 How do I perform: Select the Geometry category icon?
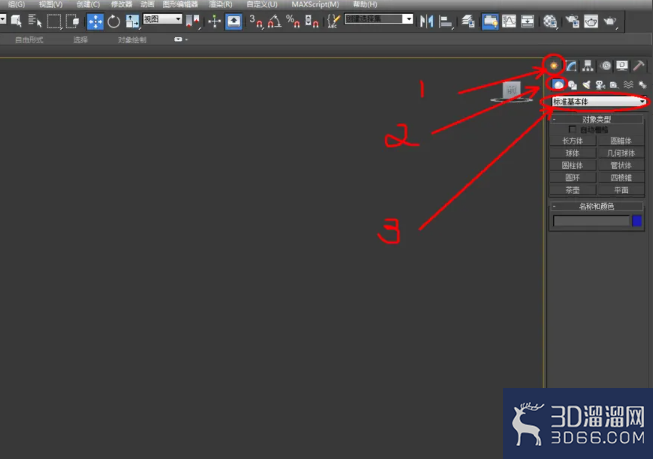pos(558,85)
